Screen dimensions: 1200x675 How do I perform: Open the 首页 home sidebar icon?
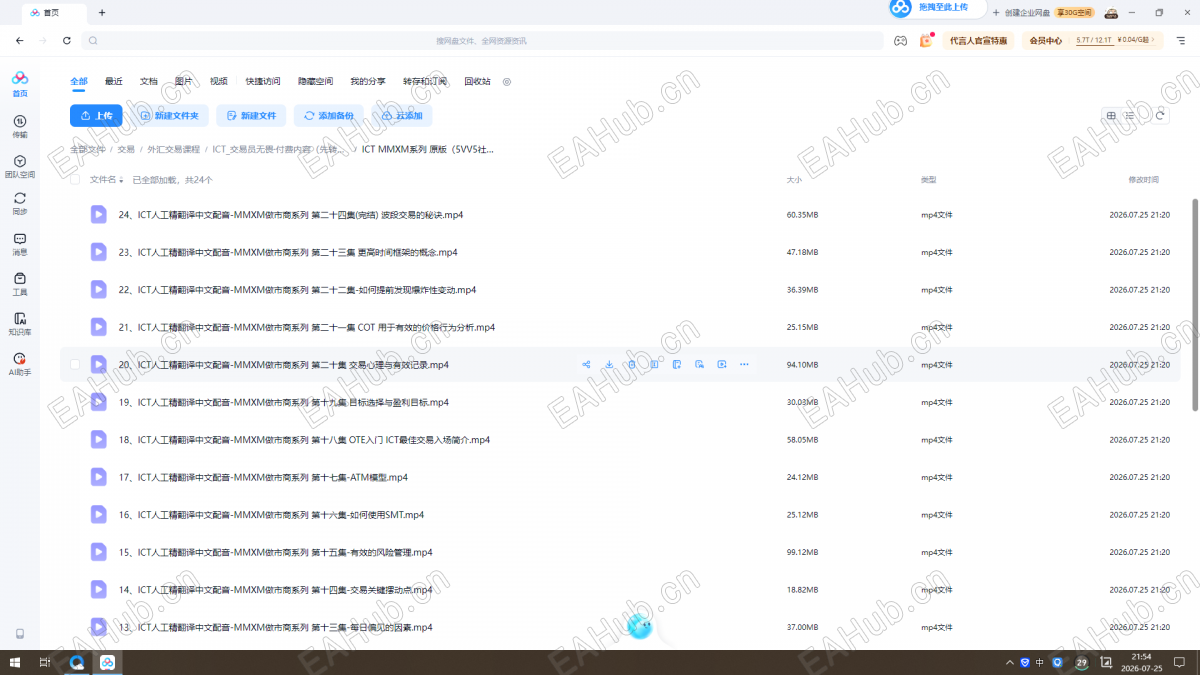click(x=20, y=84)
